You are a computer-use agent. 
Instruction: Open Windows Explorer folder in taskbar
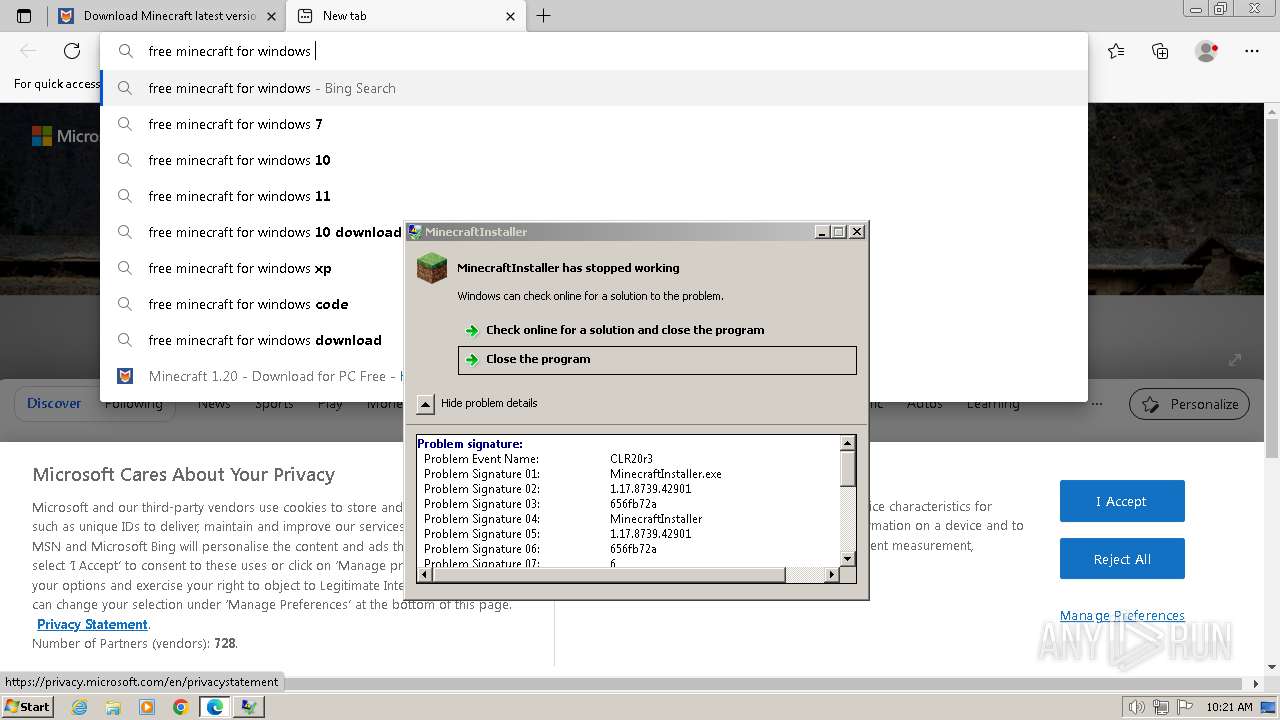[x=113, y=707]
